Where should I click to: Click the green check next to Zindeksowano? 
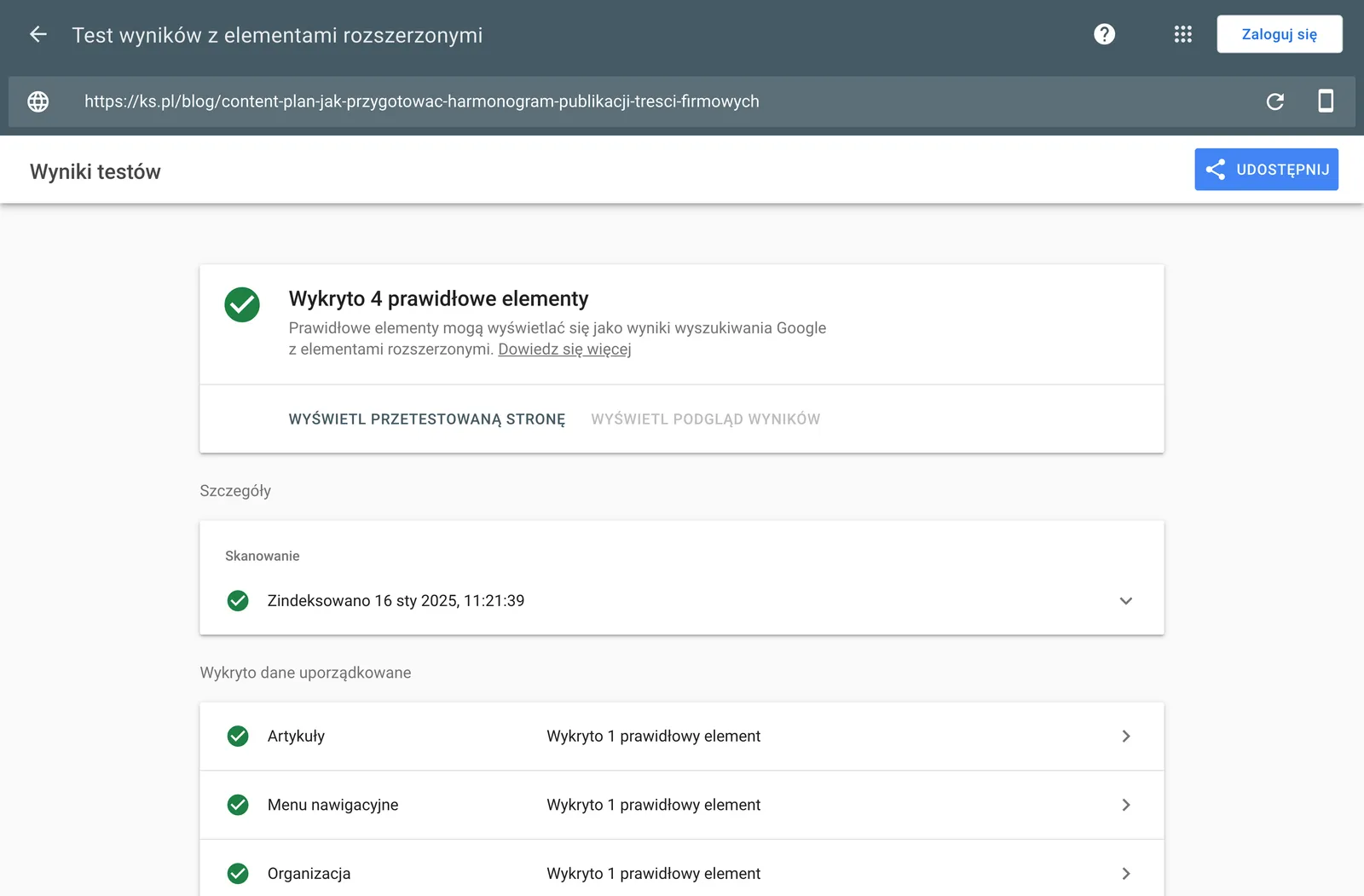coord(238,601)
